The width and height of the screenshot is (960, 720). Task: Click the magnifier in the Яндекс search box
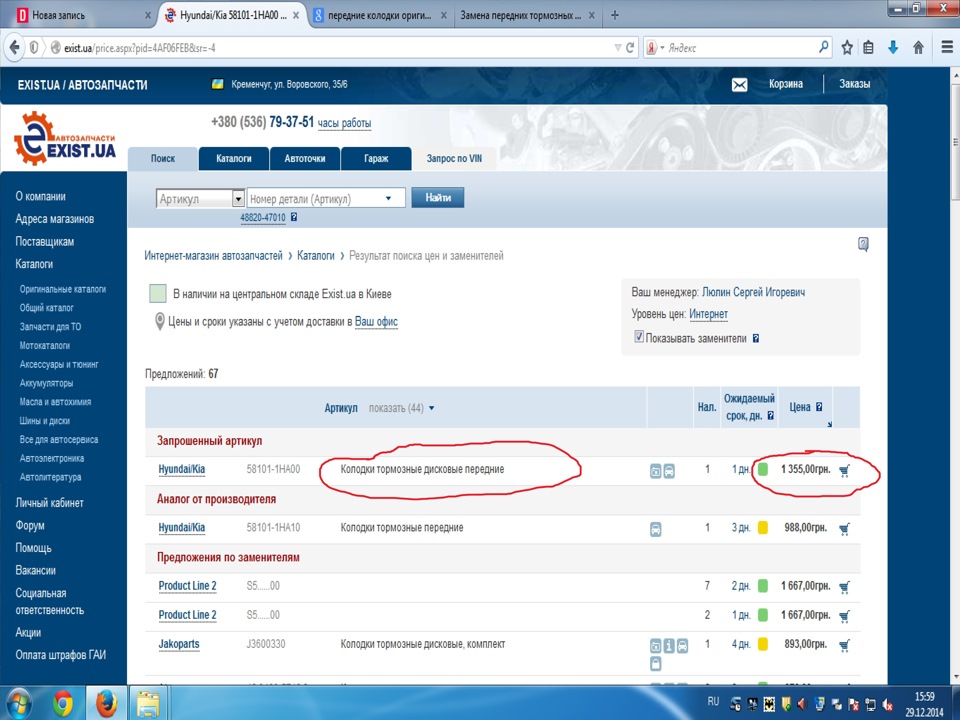pyautogui.click(x=823, y=47)
